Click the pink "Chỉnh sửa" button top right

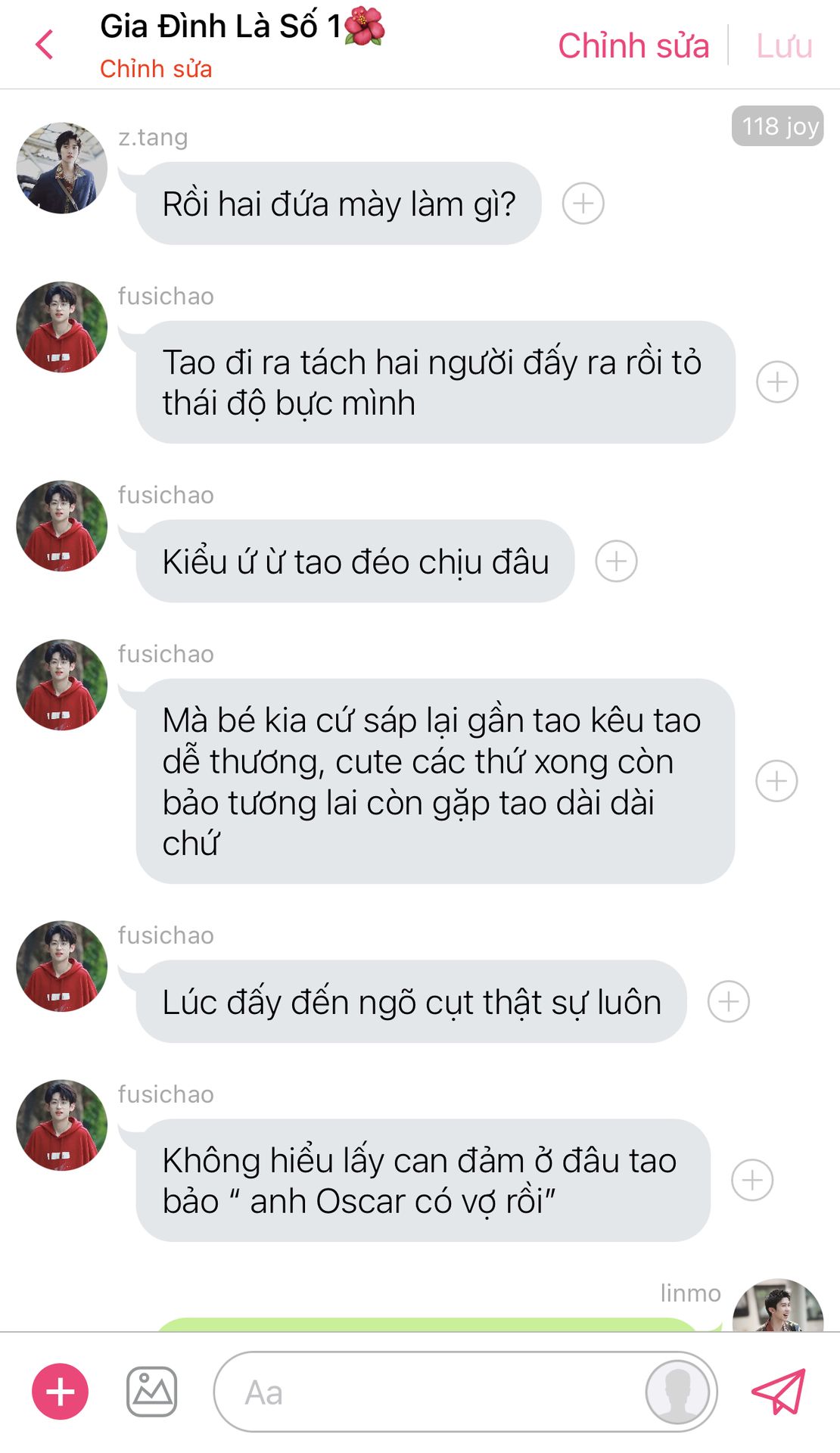coord(633,46)
